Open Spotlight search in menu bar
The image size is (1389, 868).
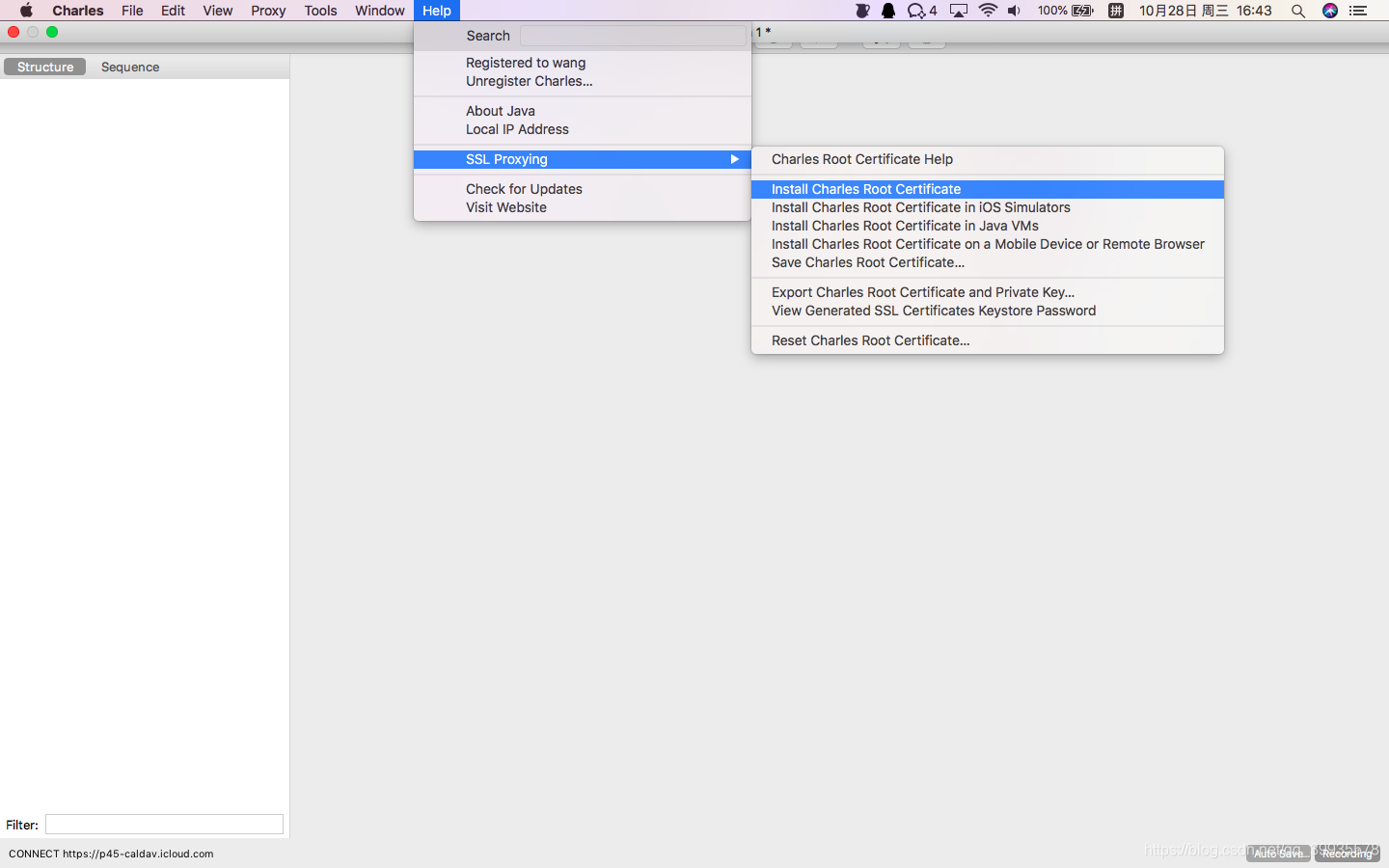[x=1298, y=11]
